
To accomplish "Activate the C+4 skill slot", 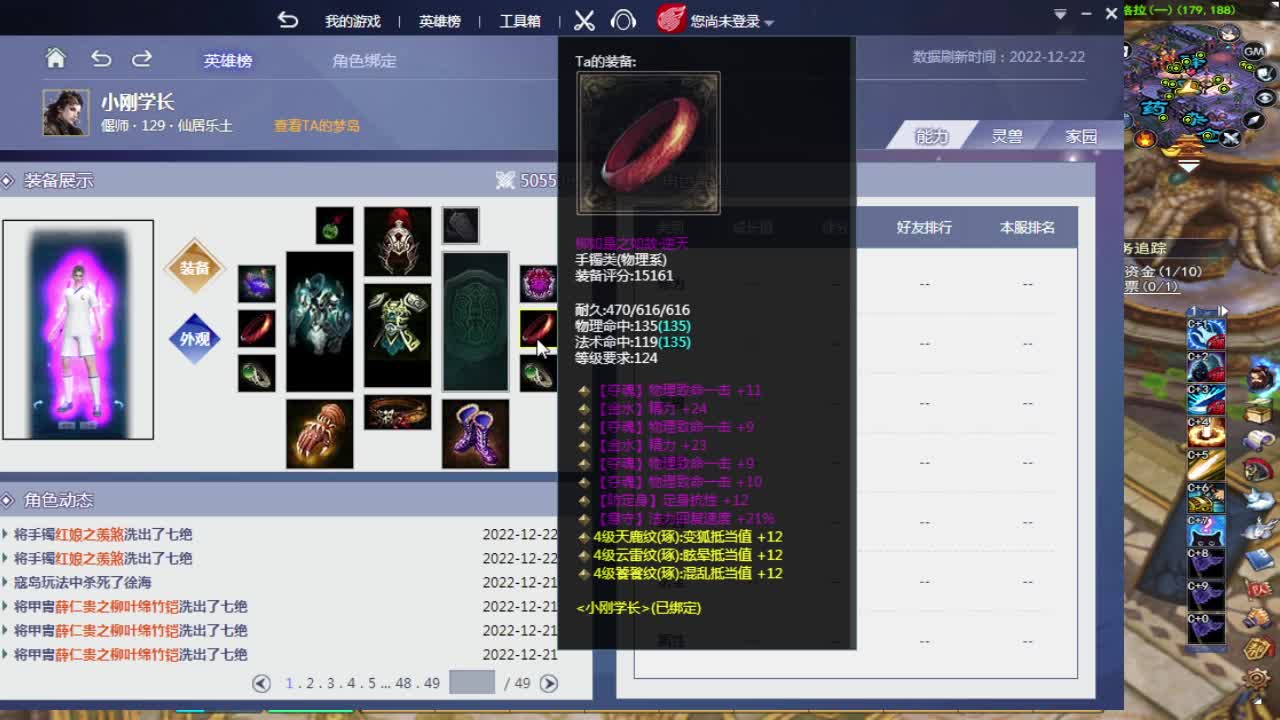I will tap(1205, 433).
